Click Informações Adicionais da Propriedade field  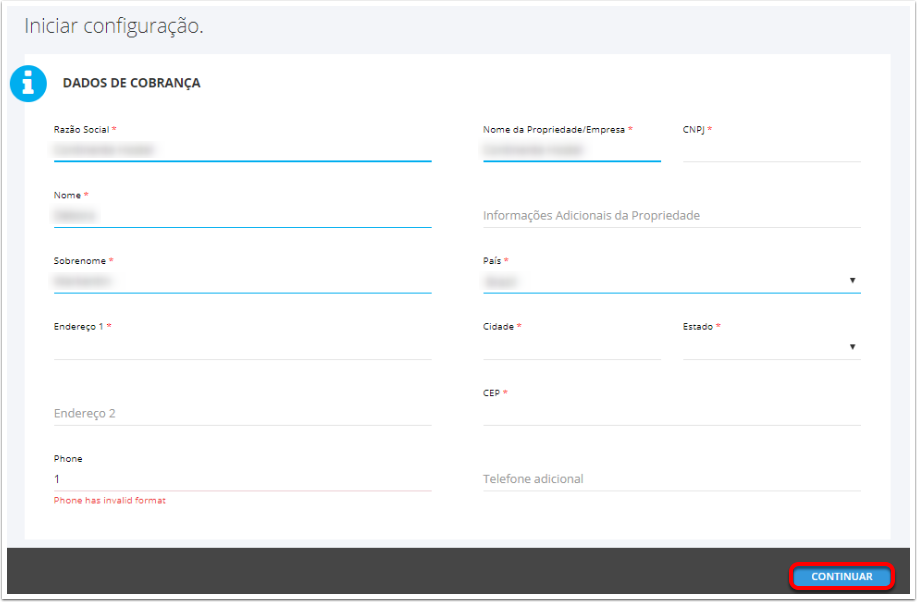671,216
